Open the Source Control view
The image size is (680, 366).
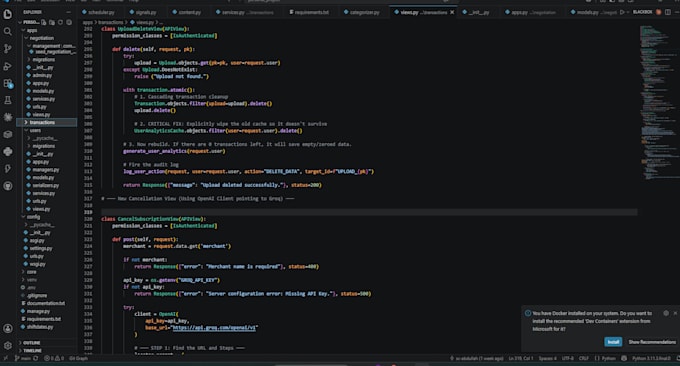[x=7, y=49]
